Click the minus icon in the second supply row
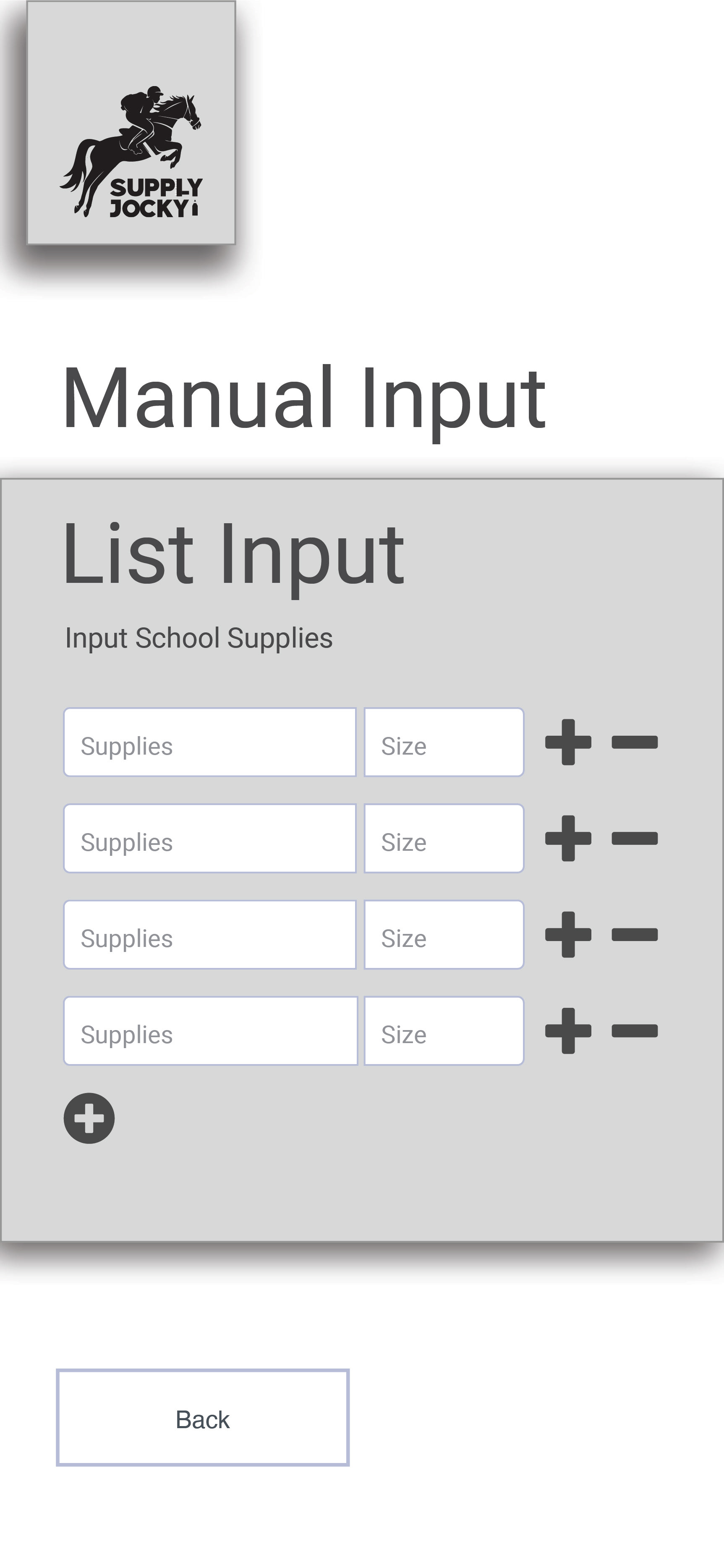The image size is (724, 1568). [635, 838]
